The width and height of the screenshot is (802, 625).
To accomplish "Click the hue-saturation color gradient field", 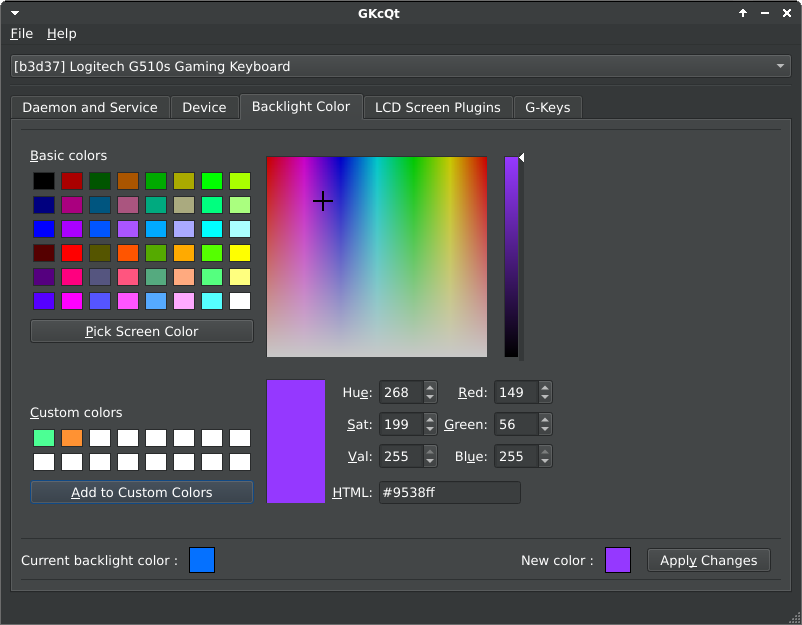I will pos(377,257).
